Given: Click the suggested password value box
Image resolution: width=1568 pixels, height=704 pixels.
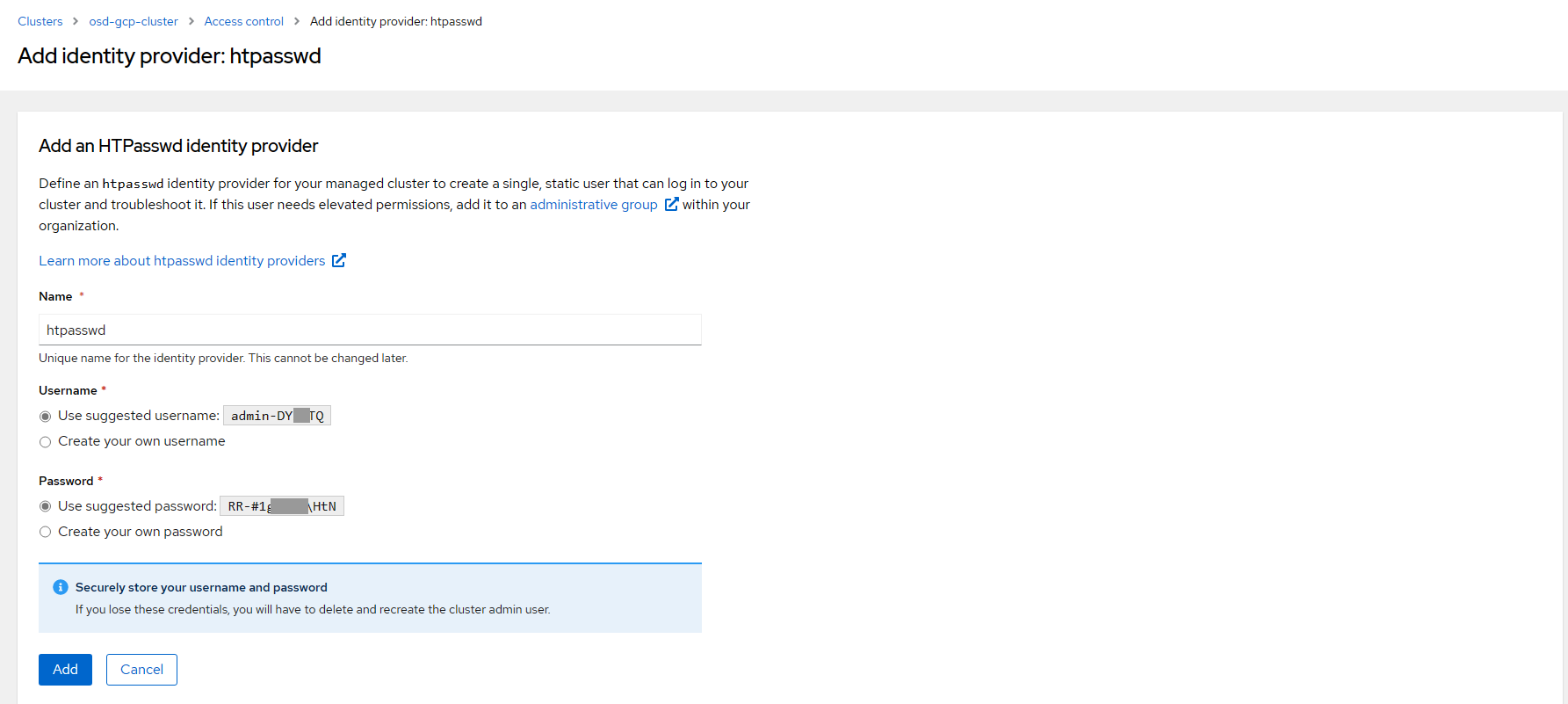Looking at the screenshot, I should [282, 506].
